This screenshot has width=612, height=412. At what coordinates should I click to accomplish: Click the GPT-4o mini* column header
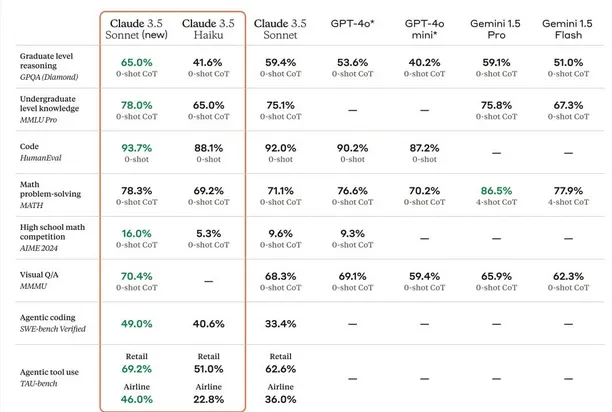(x=425, y=28)
